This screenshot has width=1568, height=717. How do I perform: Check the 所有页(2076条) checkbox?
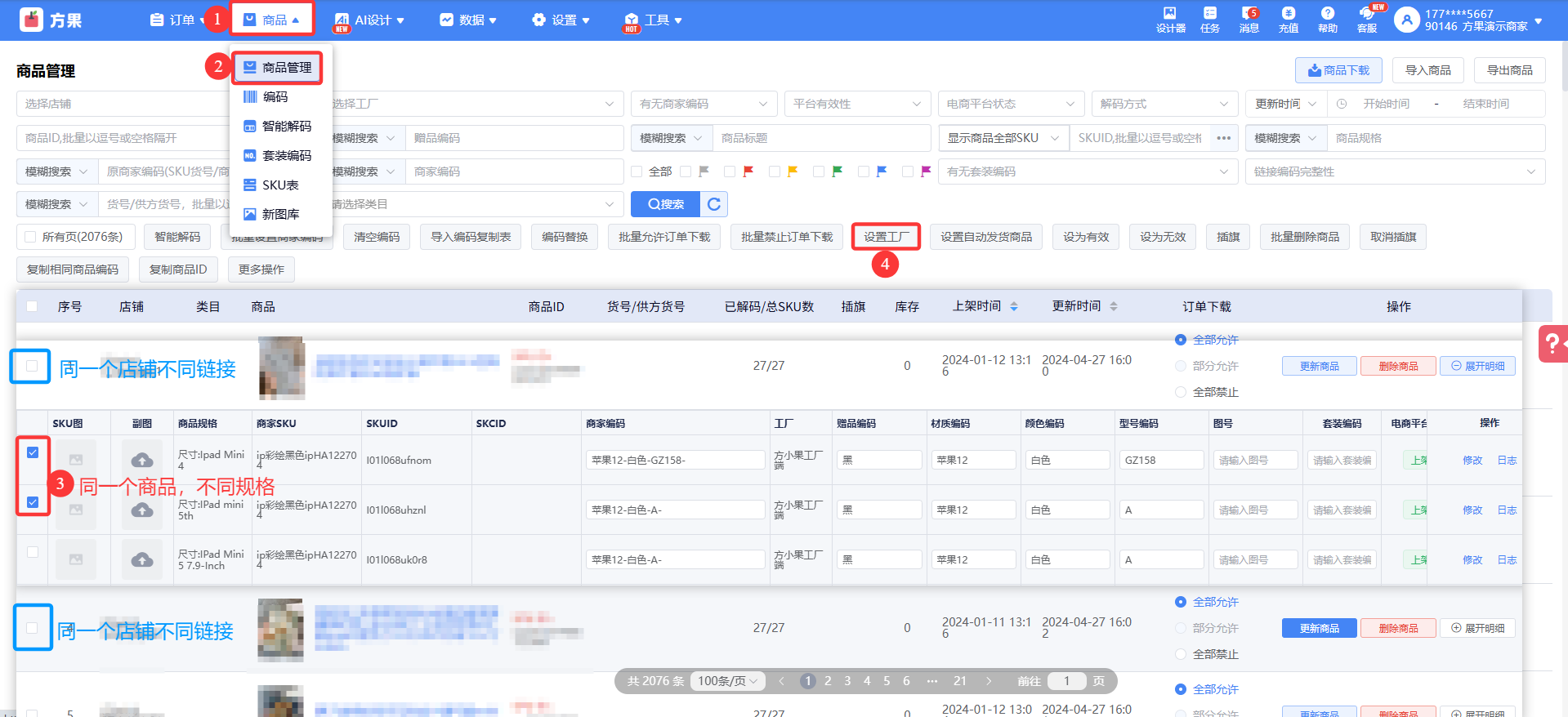tap(31, 237)
